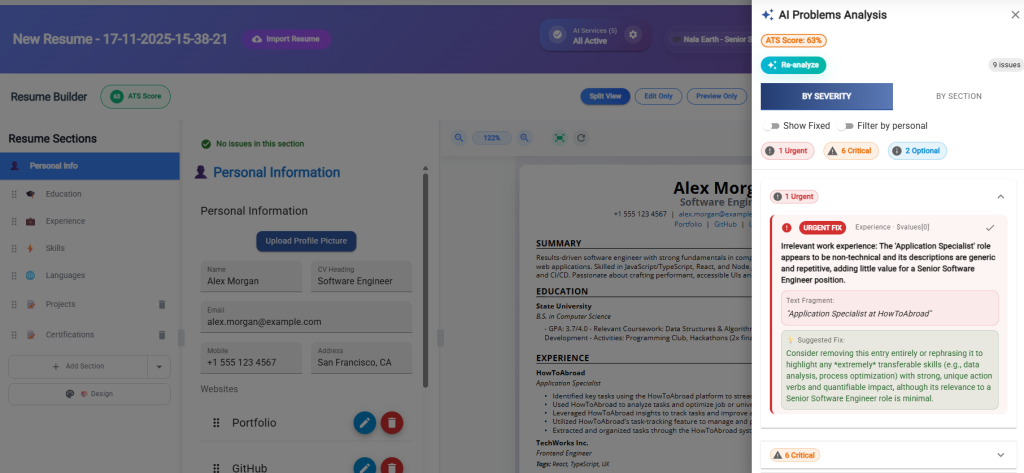Viewport: 1024px width, 473px height.
Task: Open the AI Services settings gear
Action: tap(632, 35)
